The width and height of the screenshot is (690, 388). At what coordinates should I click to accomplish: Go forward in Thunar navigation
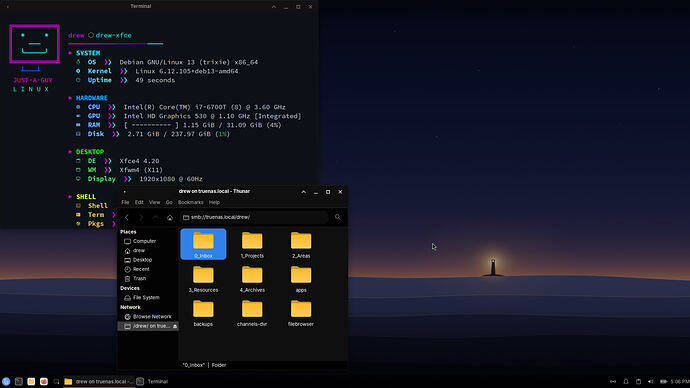[x=141, y=217]
